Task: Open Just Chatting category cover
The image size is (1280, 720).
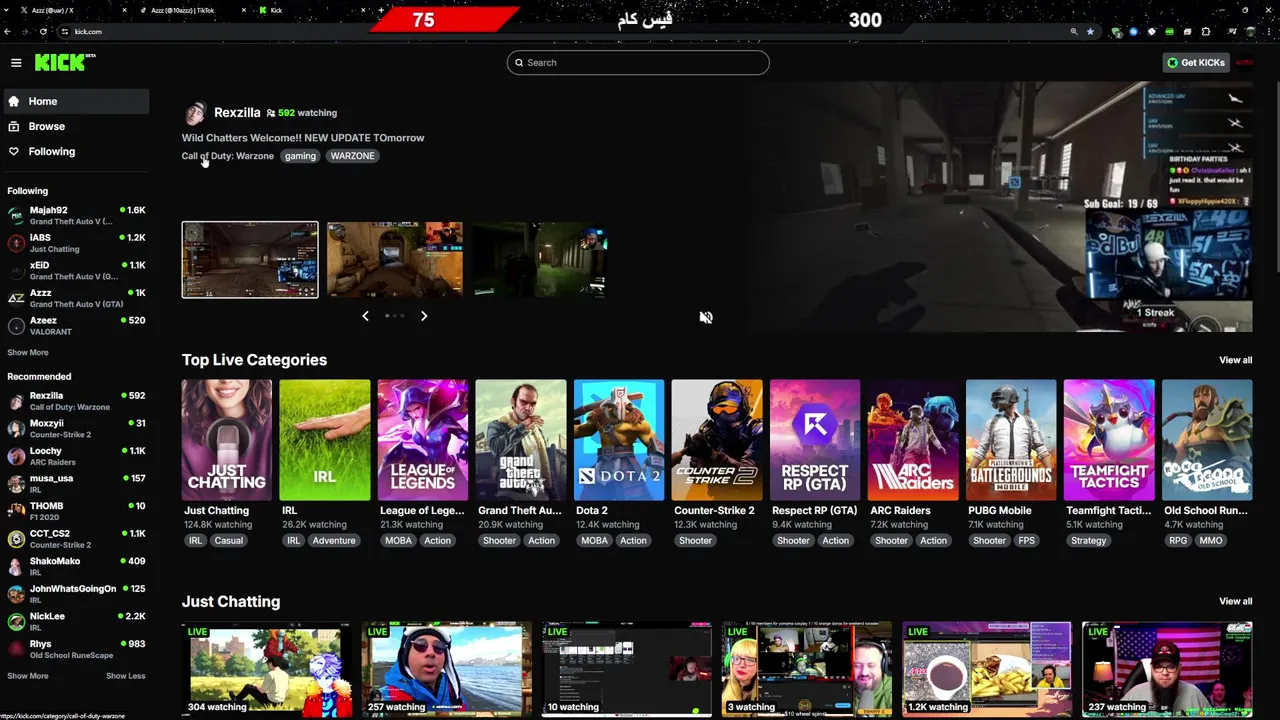Action: click(227, 440)
